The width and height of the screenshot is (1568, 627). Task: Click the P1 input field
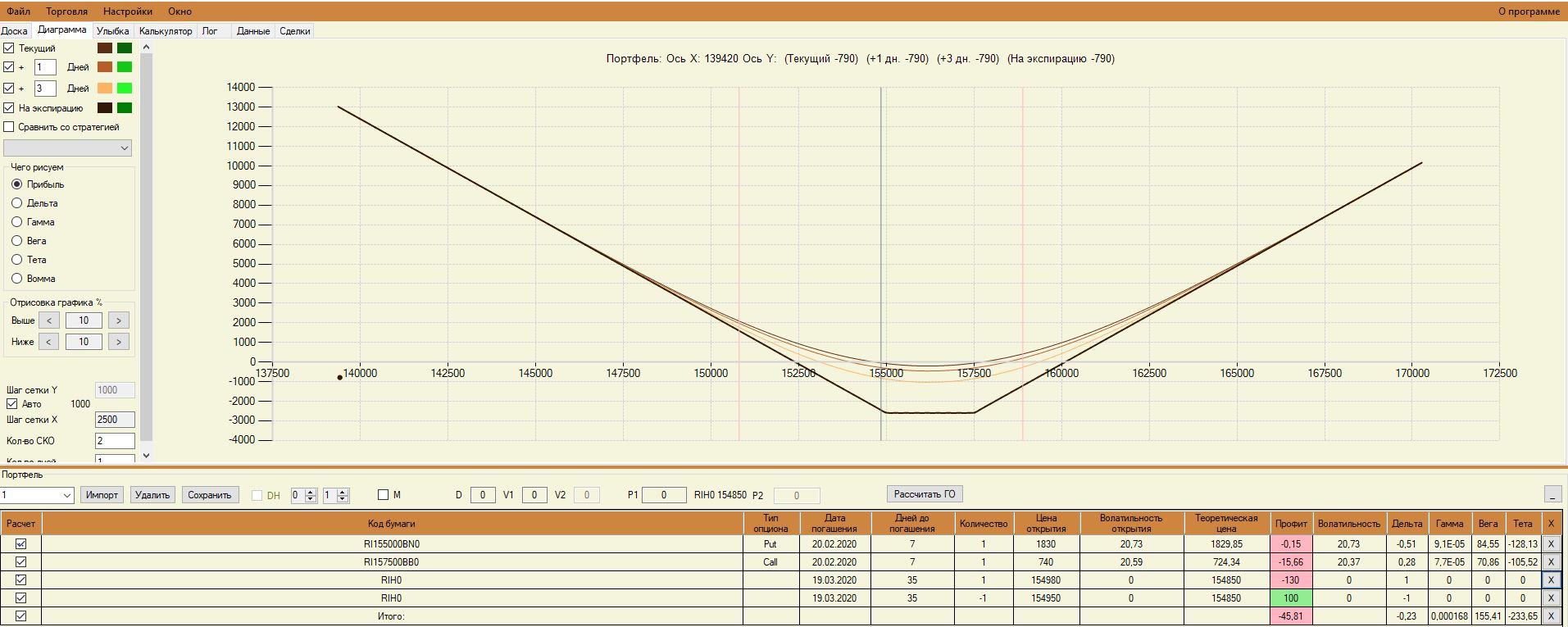coord(664,495)
